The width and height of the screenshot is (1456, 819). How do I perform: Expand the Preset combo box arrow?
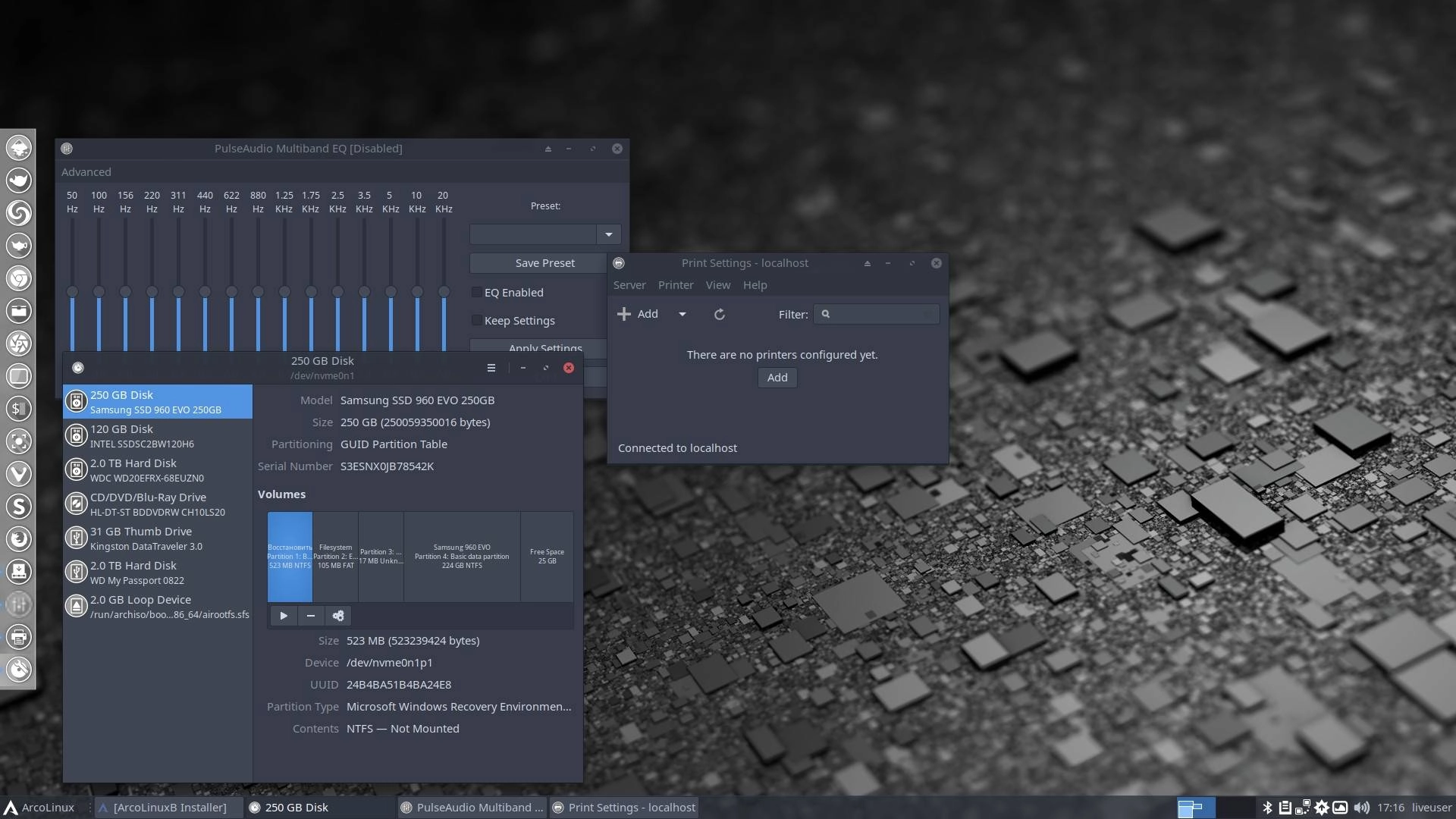pos(609,234)
